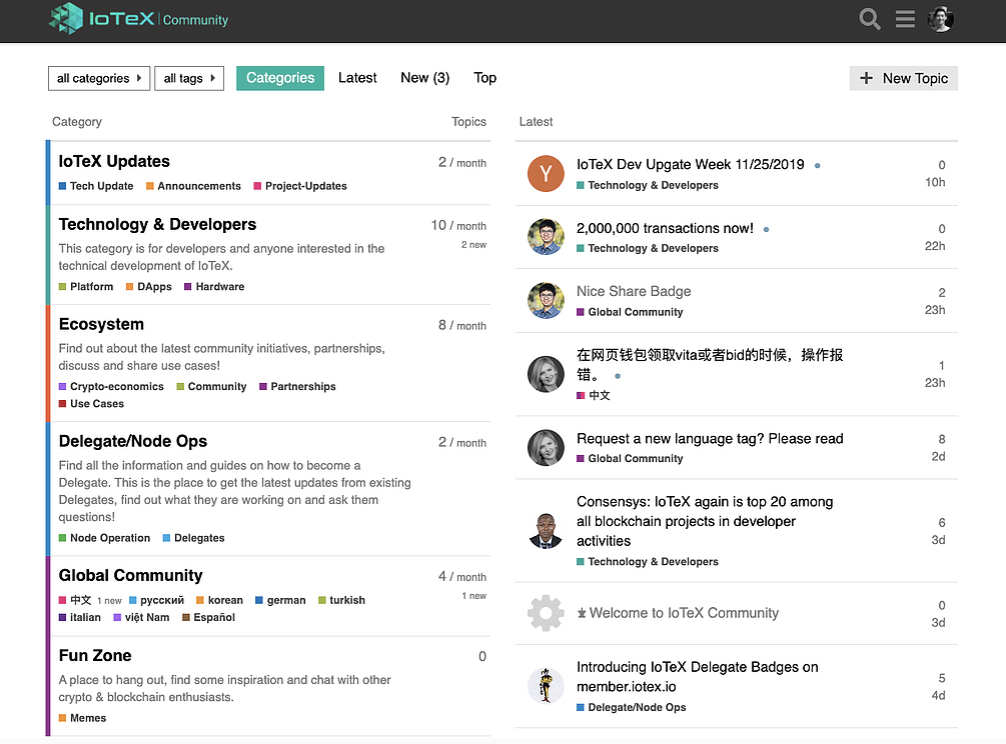Open topic Request a new language tag

710,439
